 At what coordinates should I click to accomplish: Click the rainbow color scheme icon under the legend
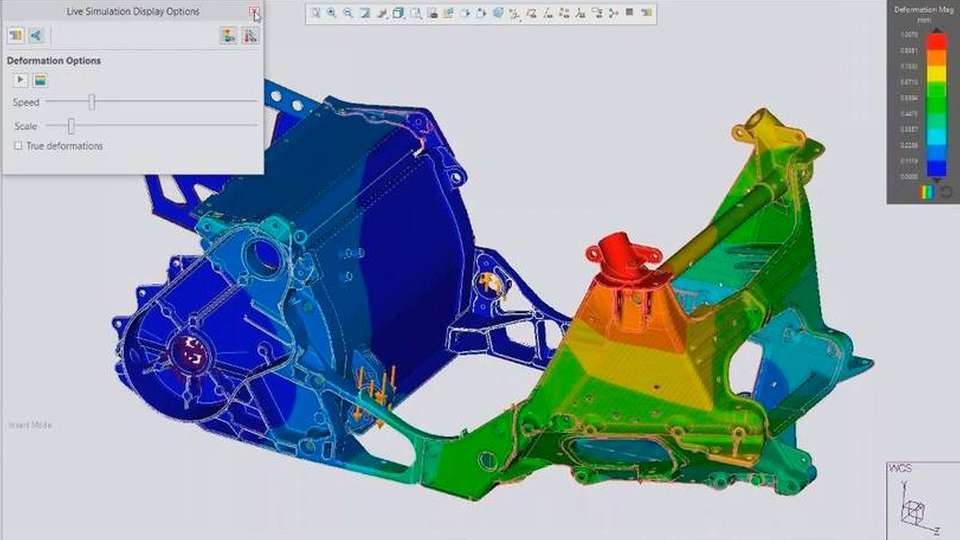coord(927,192)
